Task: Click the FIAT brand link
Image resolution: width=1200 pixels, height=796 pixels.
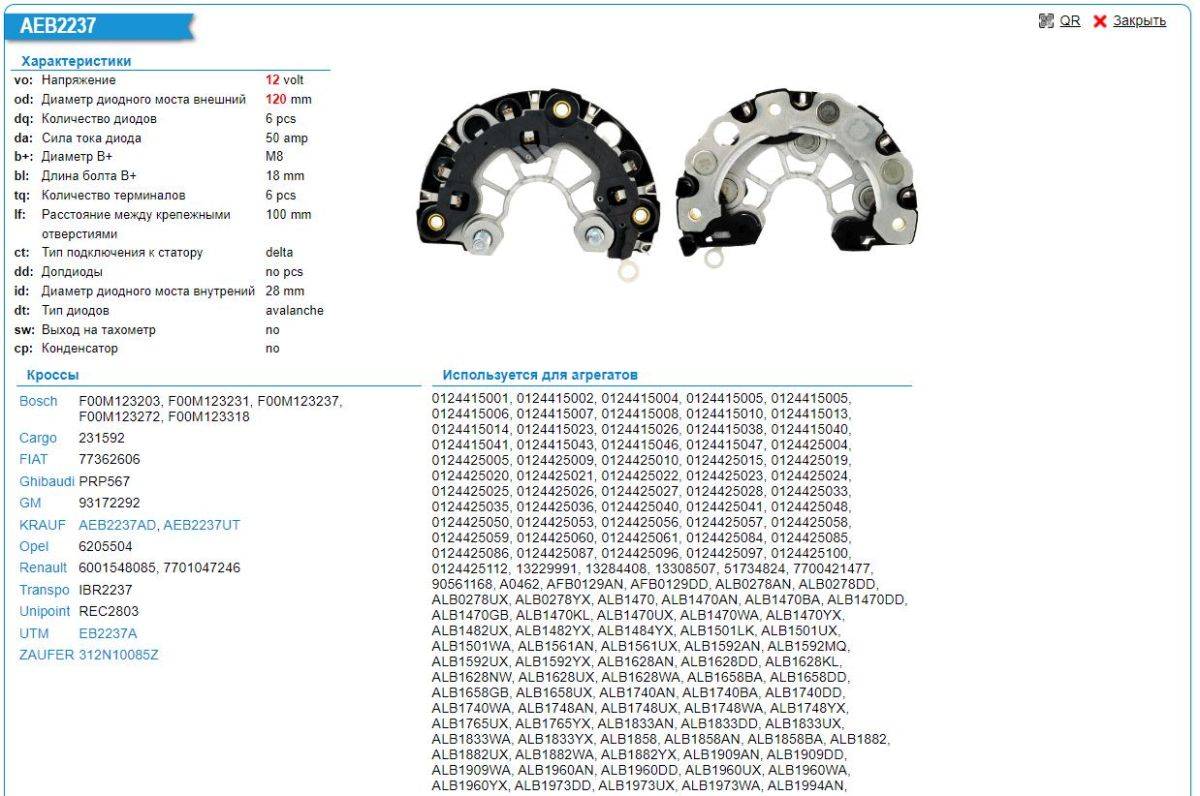Action: point(34,459)
